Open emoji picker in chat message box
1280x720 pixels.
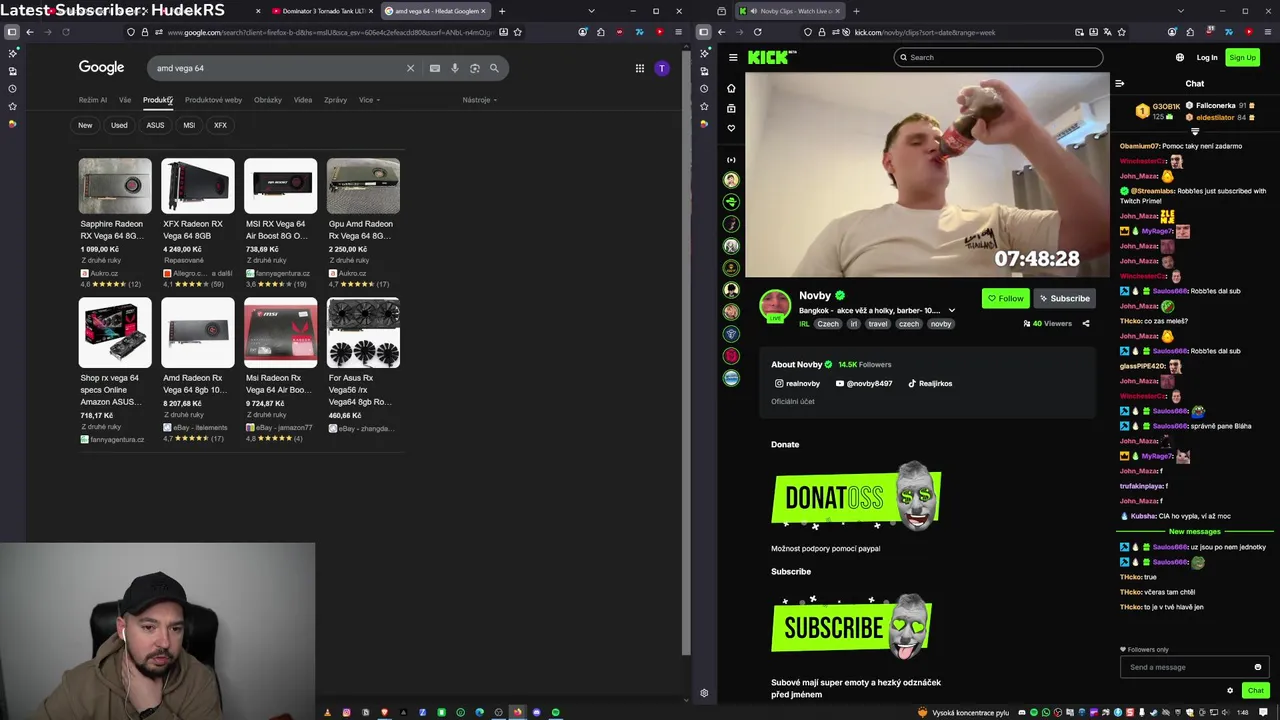point(1258,667)
